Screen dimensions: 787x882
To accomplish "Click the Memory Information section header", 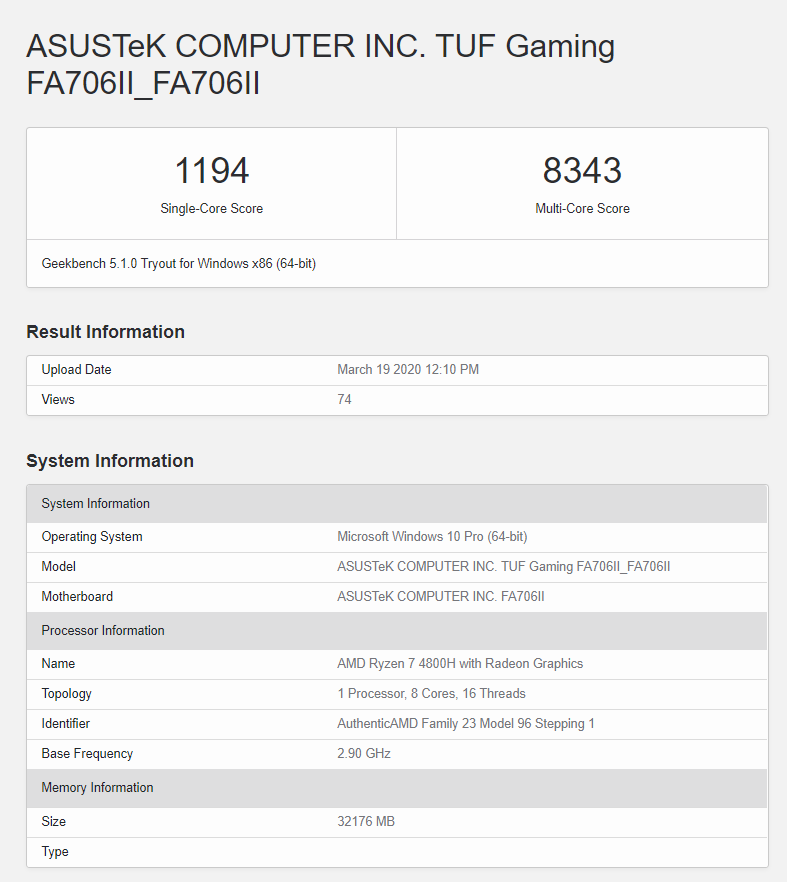I will (x=397, y=788).
